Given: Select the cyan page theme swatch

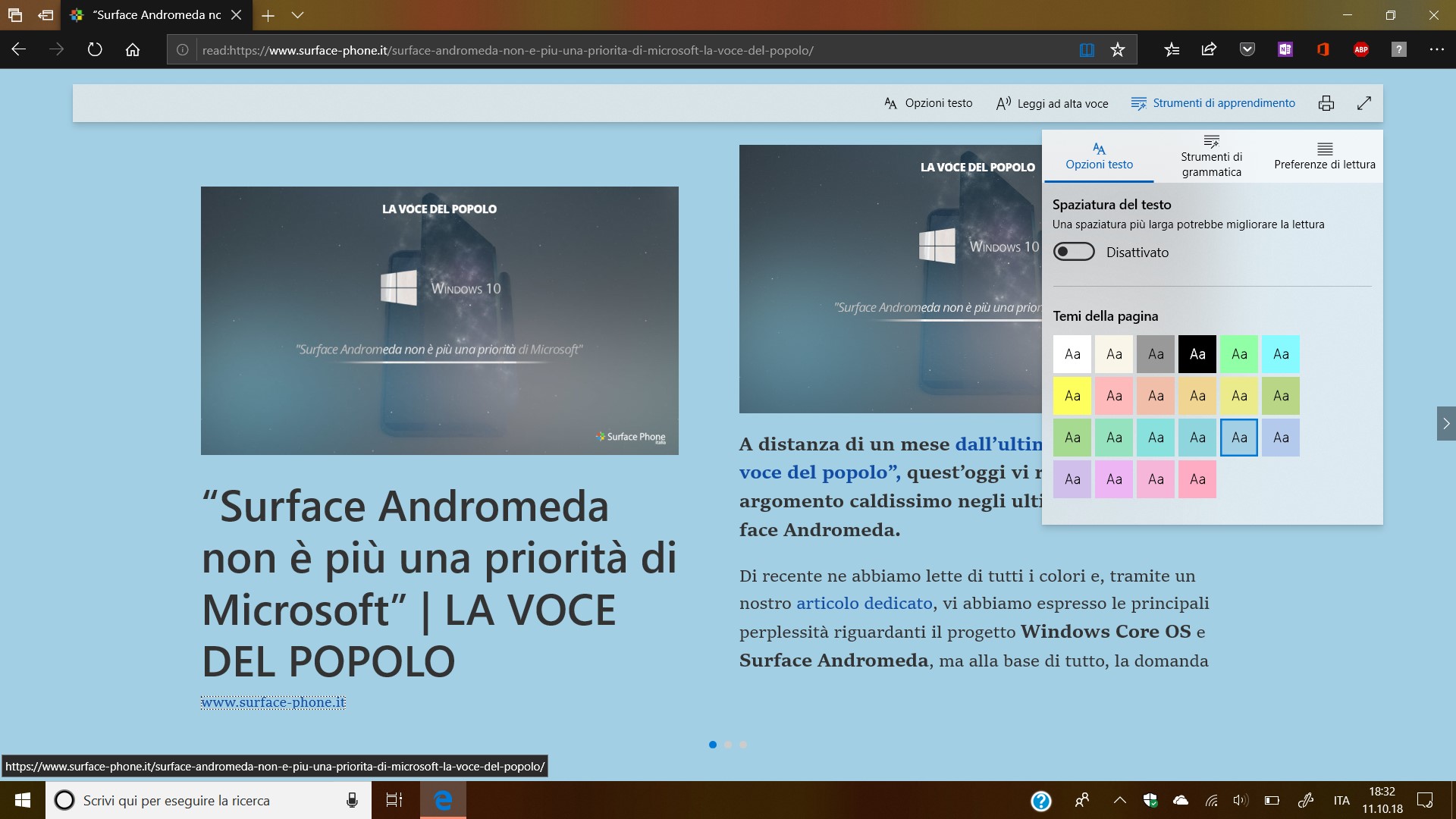Looking at the screenshot, I should pyautogui.click(x=1281, y=354).
